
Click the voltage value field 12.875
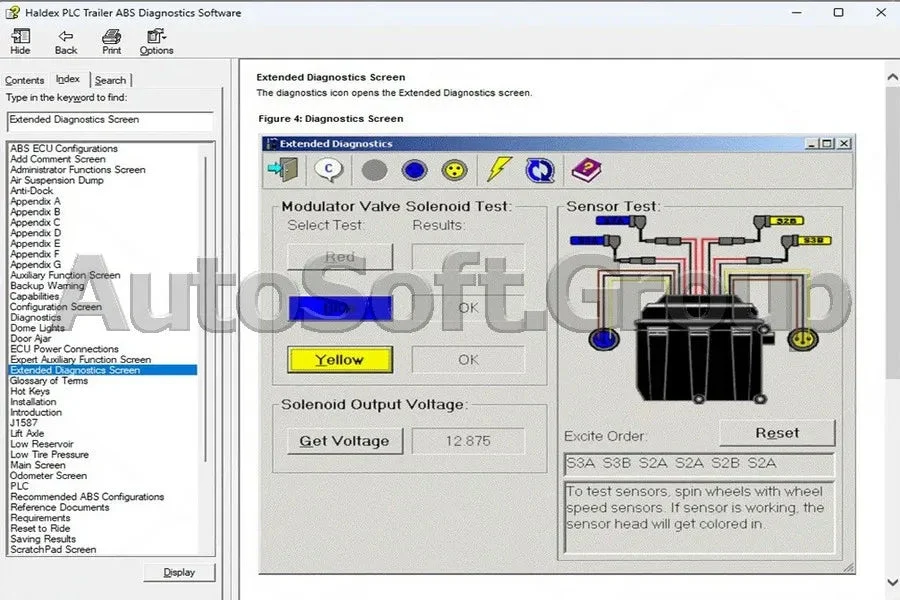(x=468, y=441)
